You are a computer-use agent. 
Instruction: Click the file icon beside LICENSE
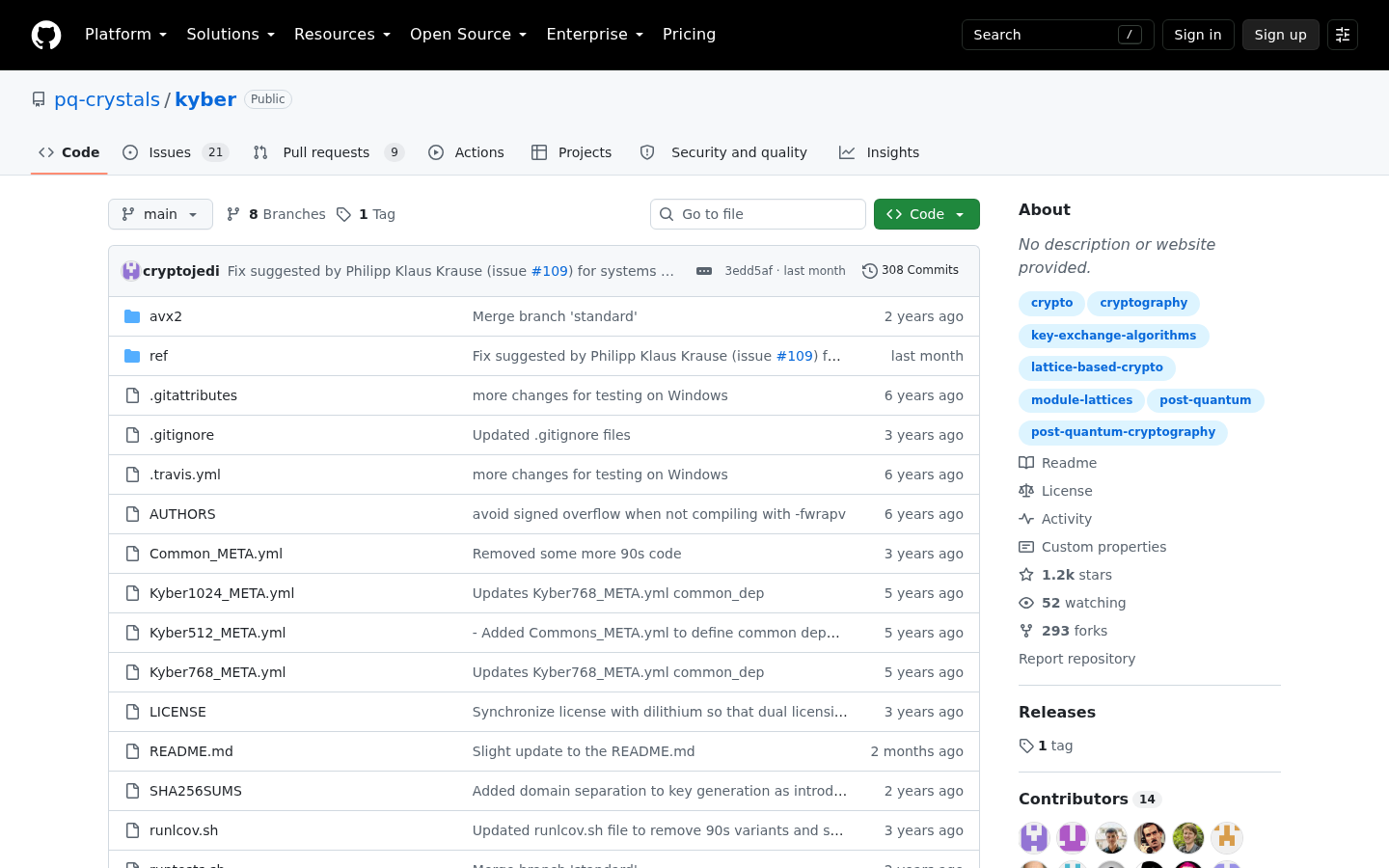(x=132, y=712)
